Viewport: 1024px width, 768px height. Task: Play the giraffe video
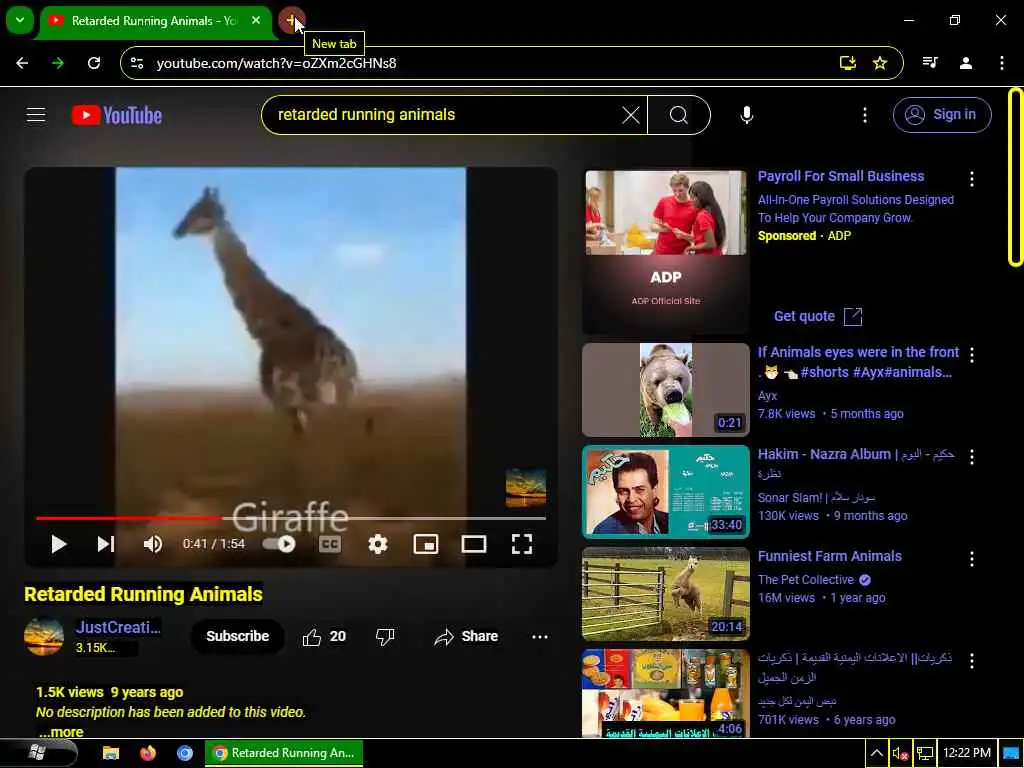tap(58, 544)
